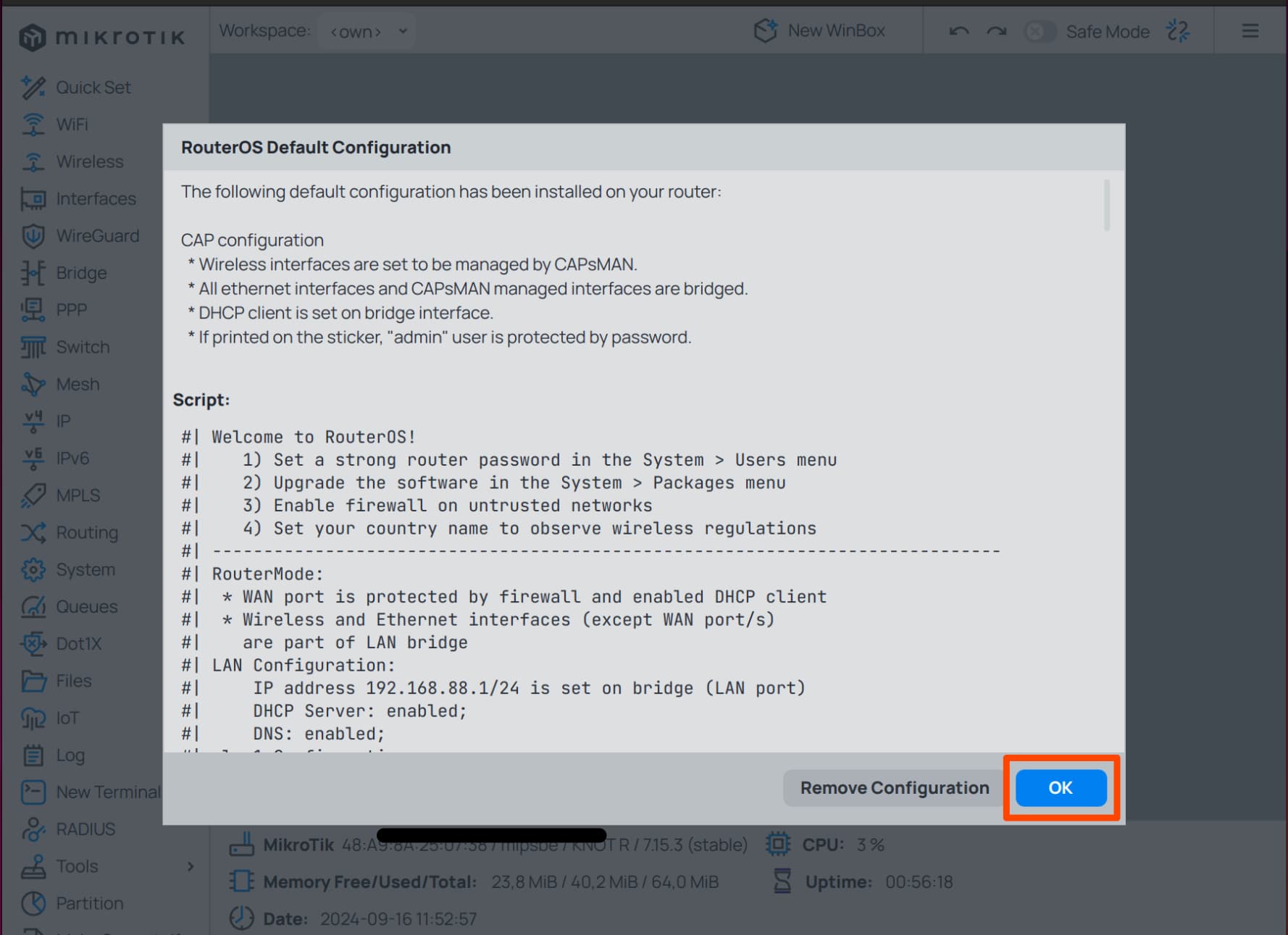Image resolution: width=1288 pixels, height=935 pixels.
Task: Open the Workspace own dropdown
Action: [x=365, y=31]
